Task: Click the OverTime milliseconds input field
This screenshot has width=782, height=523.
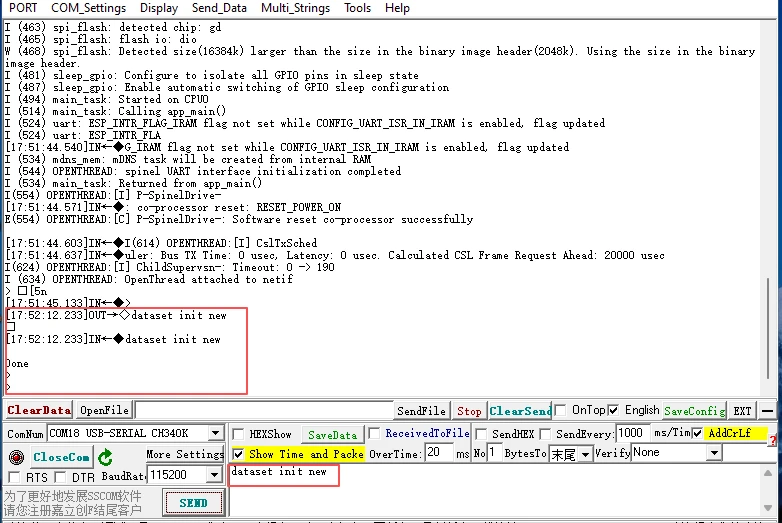Action: [x=438, y=453]
